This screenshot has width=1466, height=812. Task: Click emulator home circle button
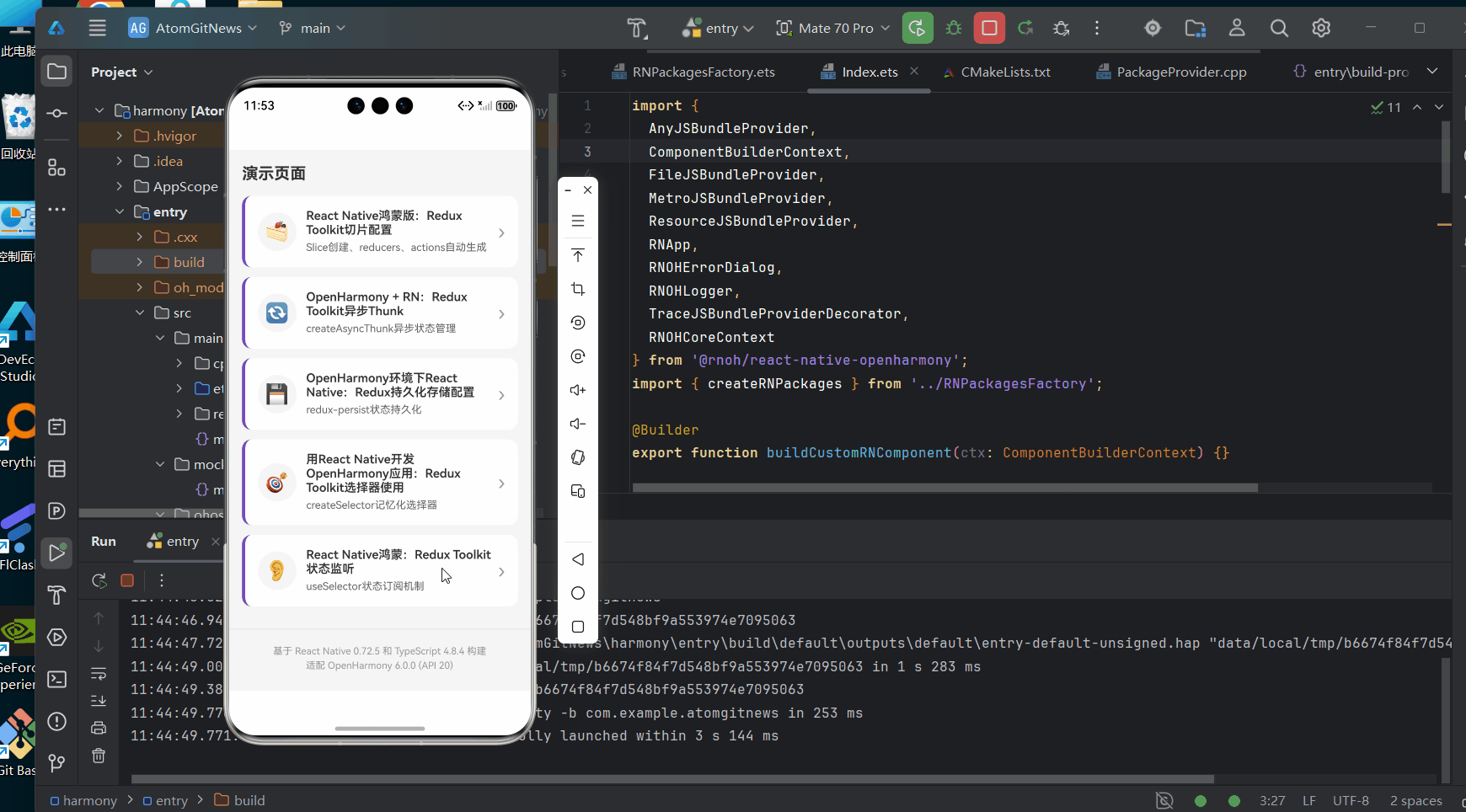[x=578, y=593]
